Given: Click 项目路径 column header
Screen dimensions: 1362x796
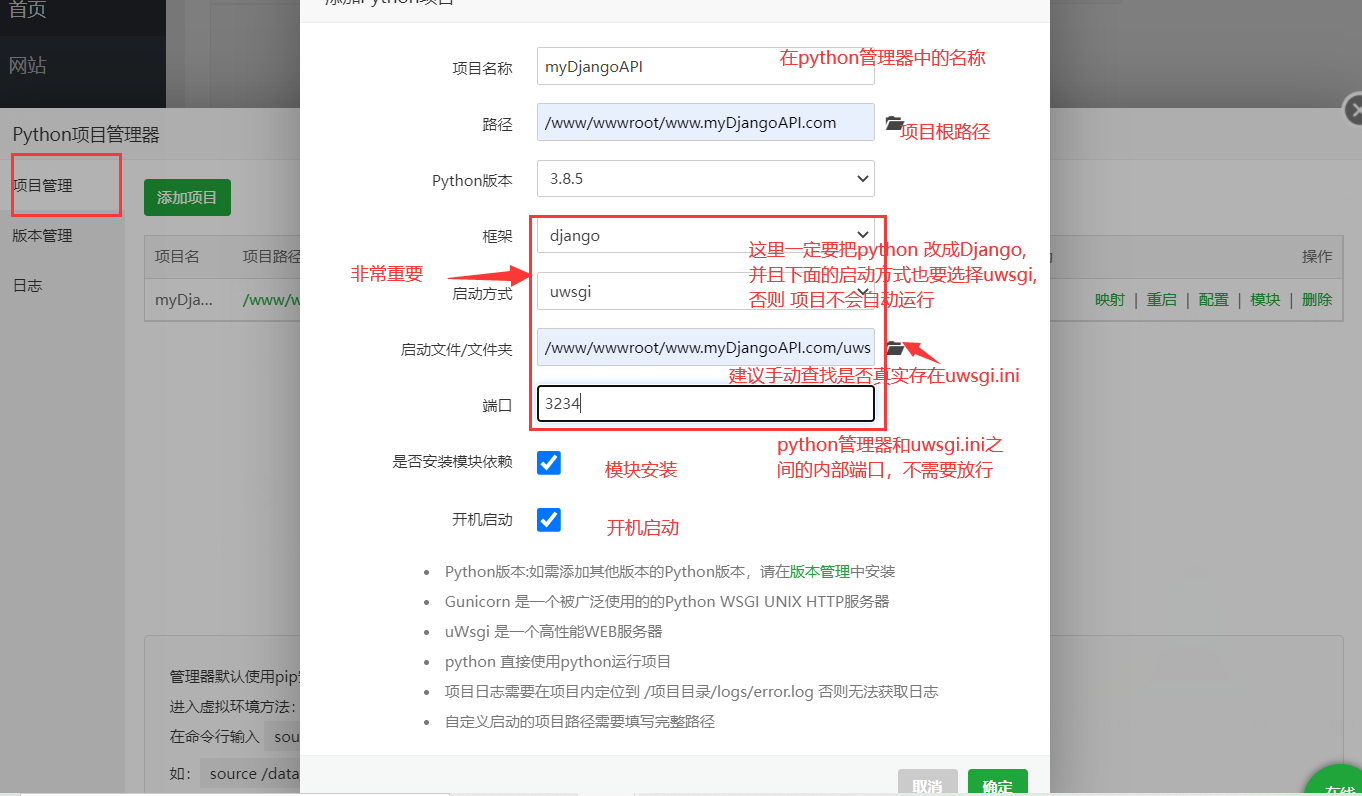Looking at the screenshot, I should coord(271,256).
